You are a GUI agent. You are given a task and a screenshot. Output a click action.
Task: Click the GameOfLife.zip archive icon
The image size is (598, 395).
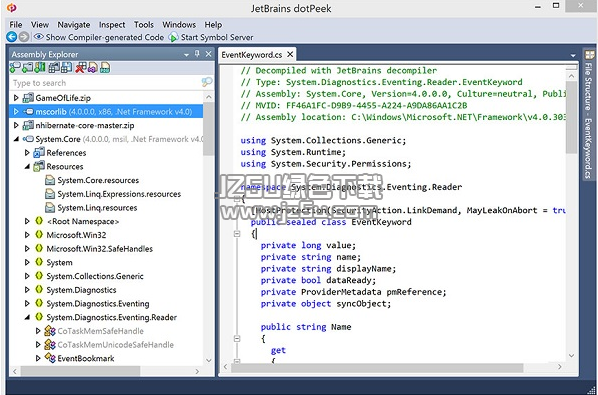[x=28, y=98]
